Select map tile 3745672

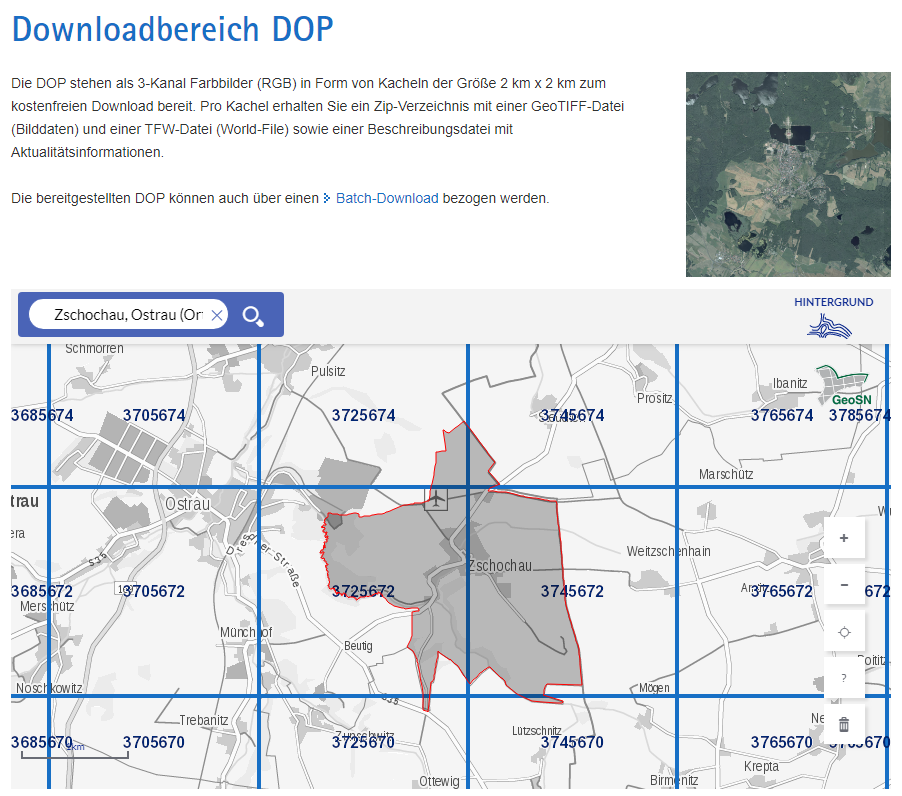[572, 591]
